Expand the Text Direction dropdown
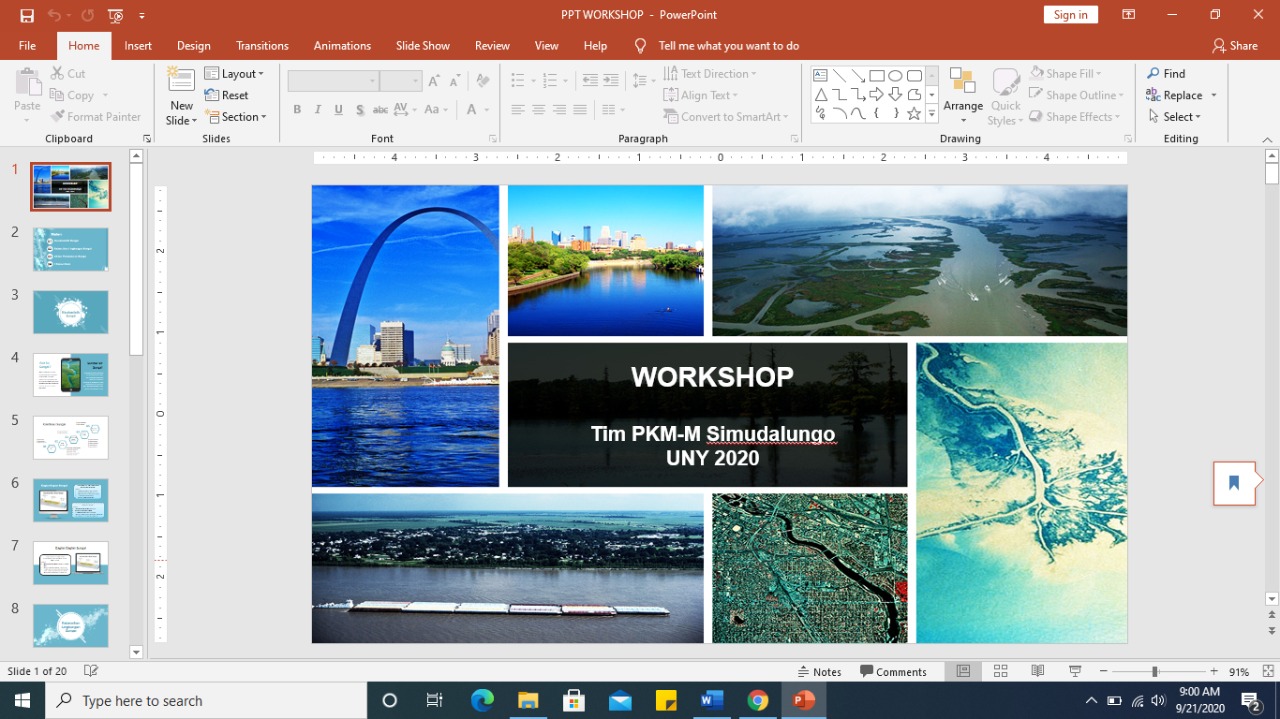The image size is (1280, 719). click(x=711, y=74)
